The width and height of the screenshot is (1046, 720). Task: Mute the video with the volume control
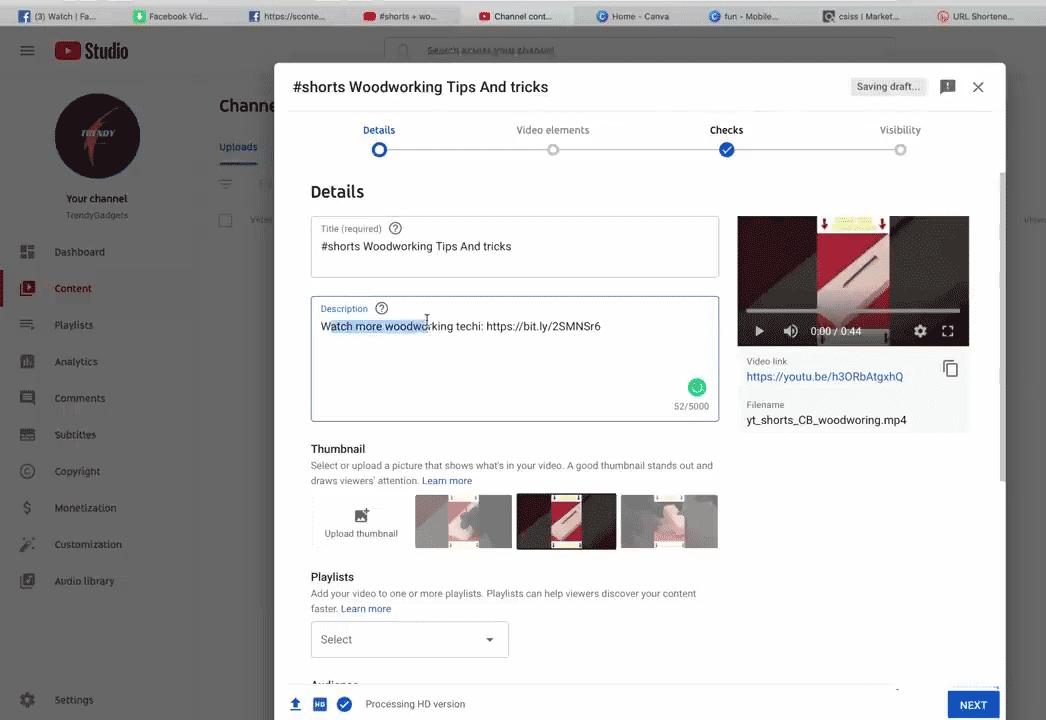pyautogui.click(x=790, y=331)
